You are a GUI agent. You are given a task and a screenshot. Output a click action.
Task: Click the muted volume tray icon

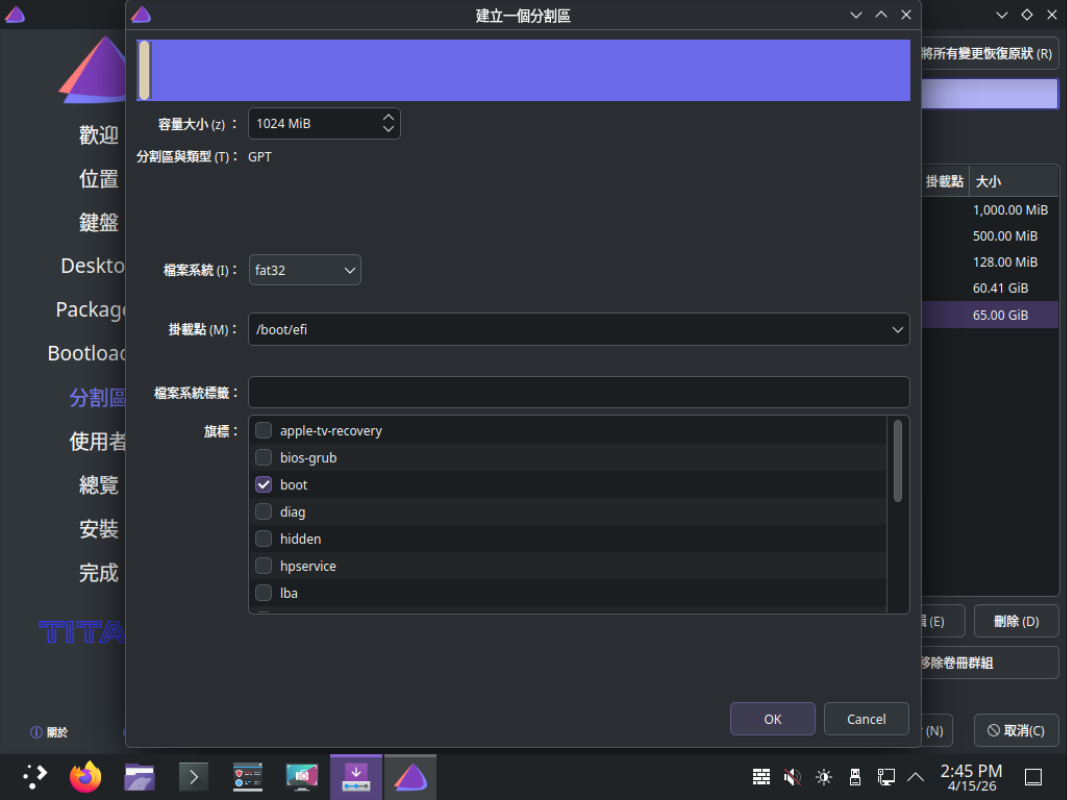[792, 777]
